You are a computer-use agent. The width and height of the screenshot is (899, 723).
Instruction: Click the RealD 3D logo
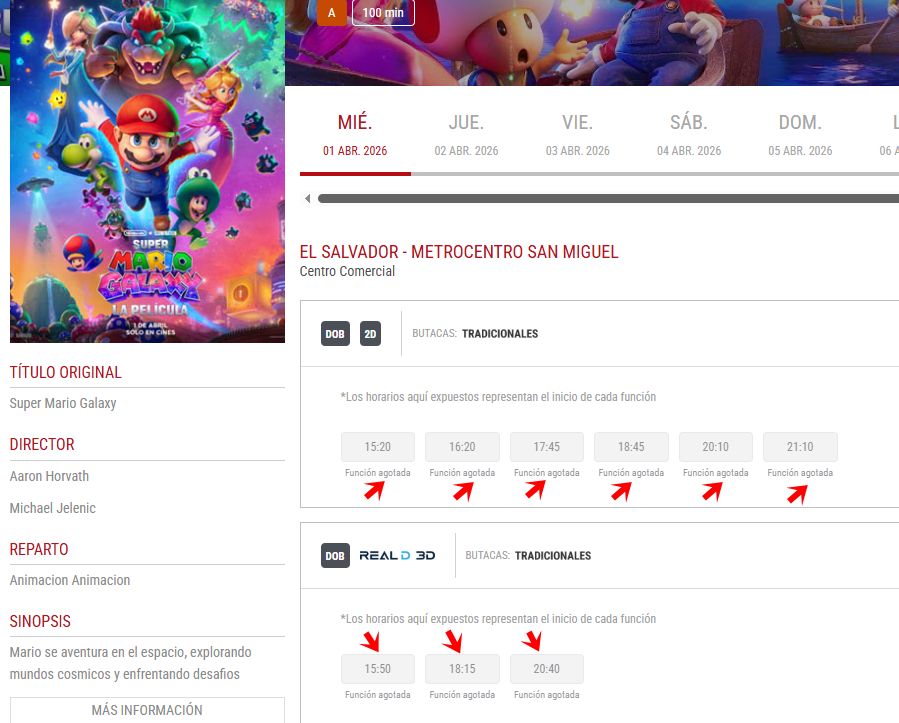[397, 556]
